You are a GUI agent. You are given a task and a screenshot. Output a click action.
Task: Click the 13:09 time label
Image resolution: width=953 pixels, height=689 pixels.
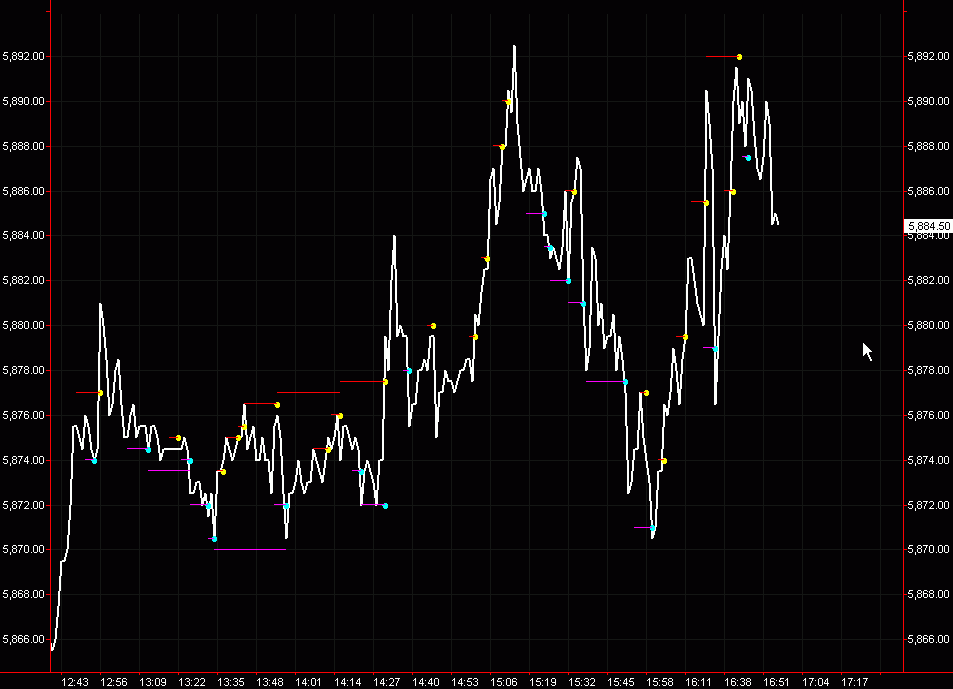(x=153, y=682)
